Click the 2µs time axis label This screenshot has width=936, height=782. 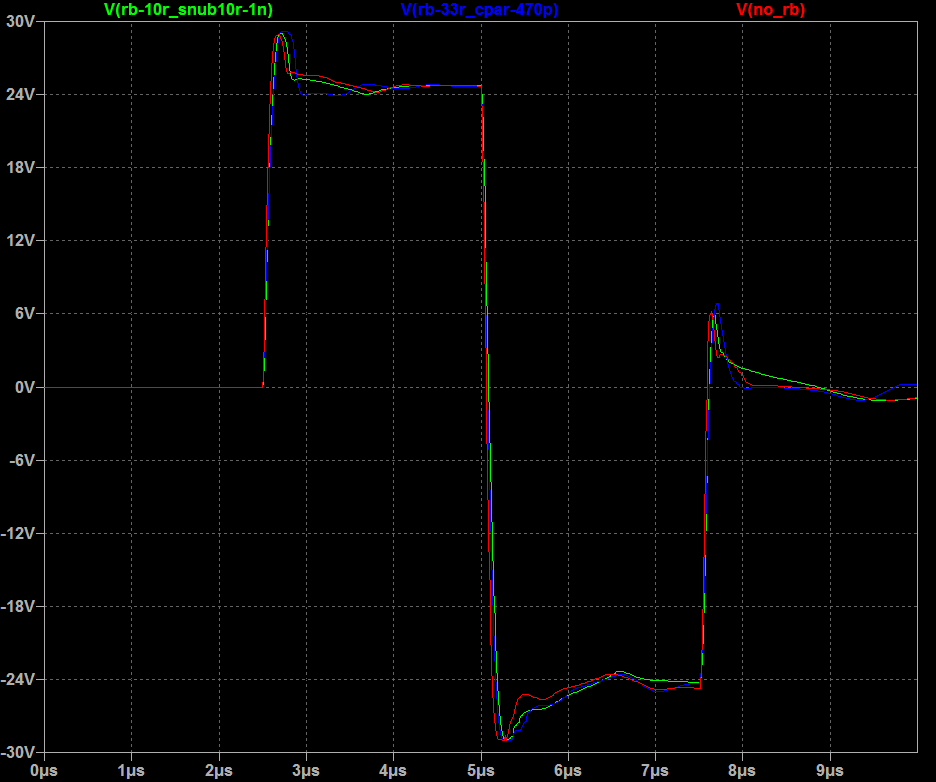218,771
